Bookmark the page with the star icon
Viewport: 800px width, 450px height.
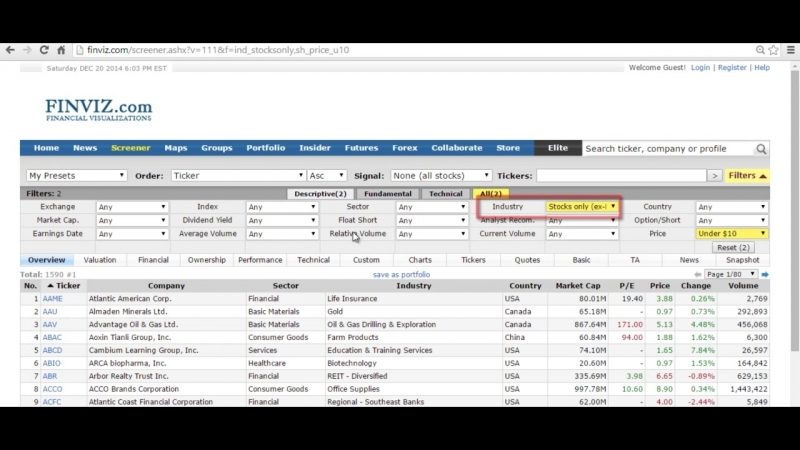773,50
